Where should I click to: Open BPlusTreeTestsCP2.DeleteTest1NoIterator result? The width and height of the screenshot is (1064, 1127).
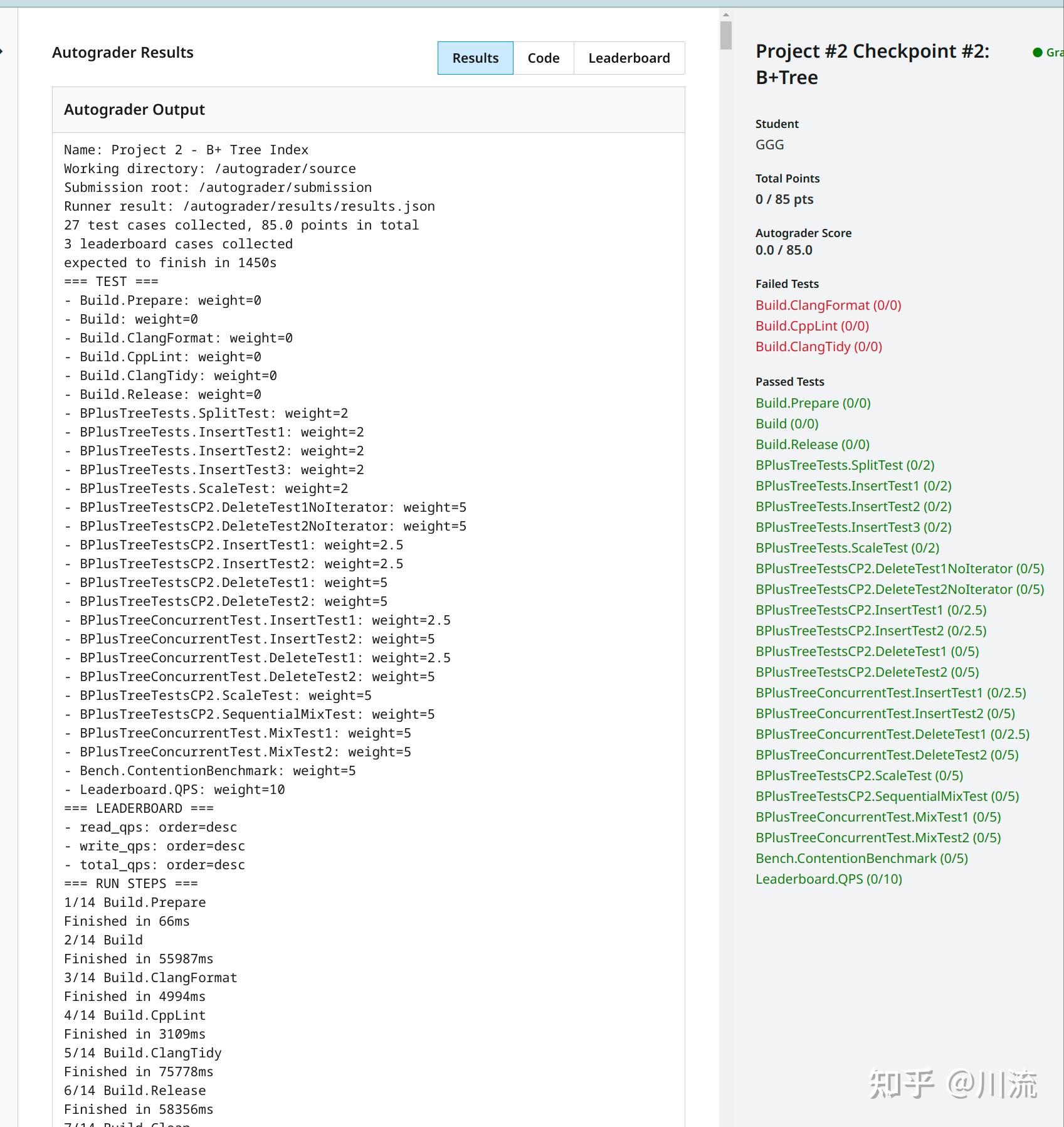899,569
